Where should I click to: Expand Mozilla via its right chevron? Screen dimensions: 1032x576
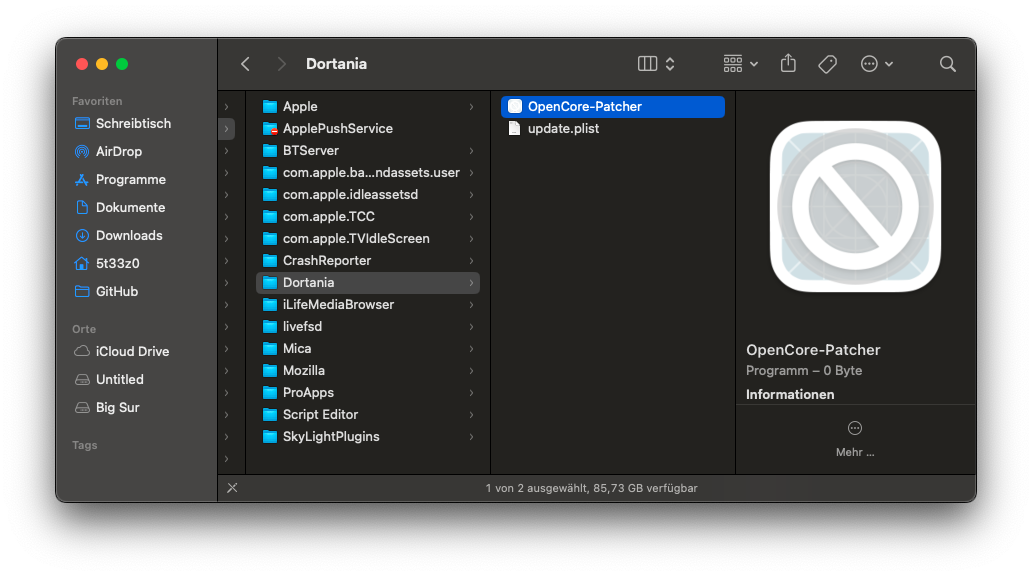[x=471, y=371]
